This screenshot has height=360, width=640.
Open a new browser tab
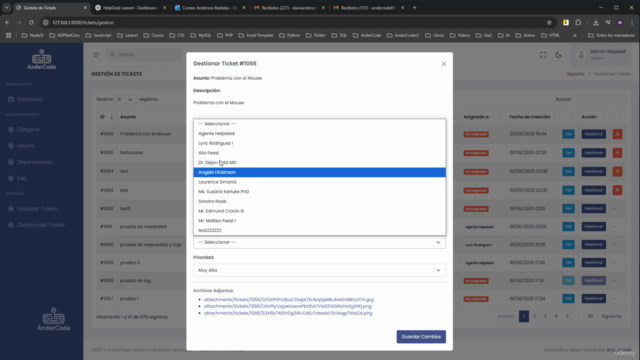414,8
